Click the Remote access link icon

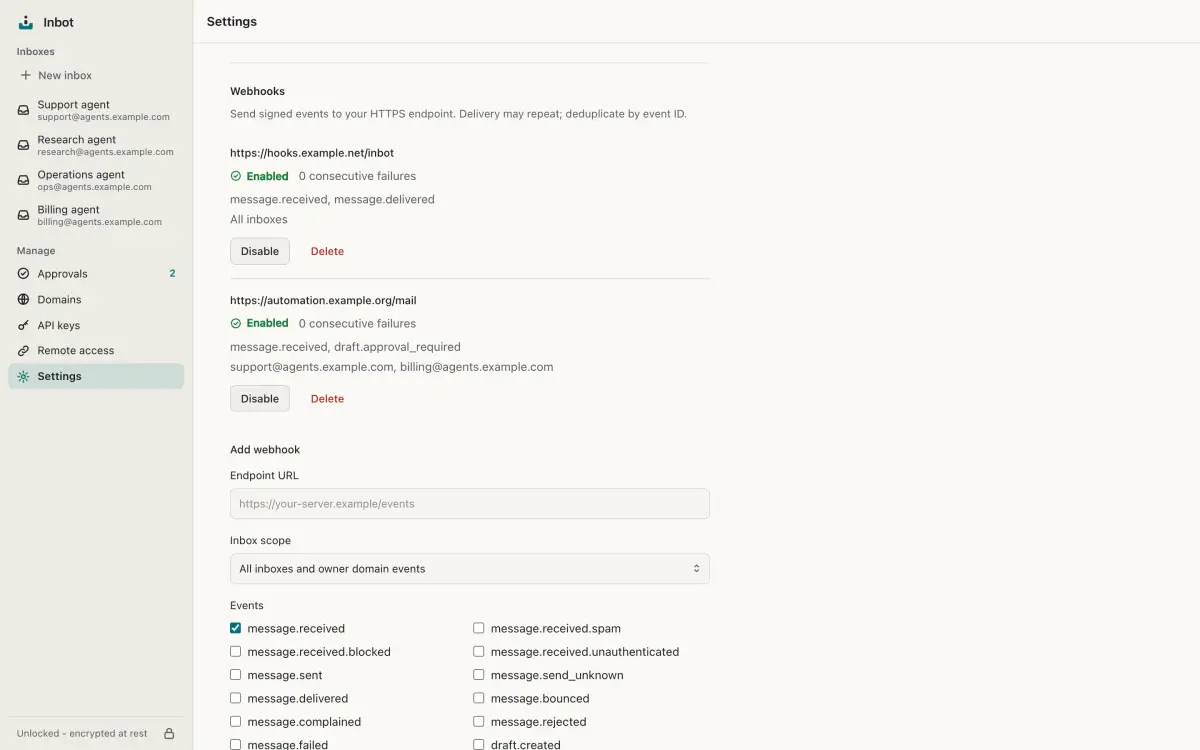point(23,351)
